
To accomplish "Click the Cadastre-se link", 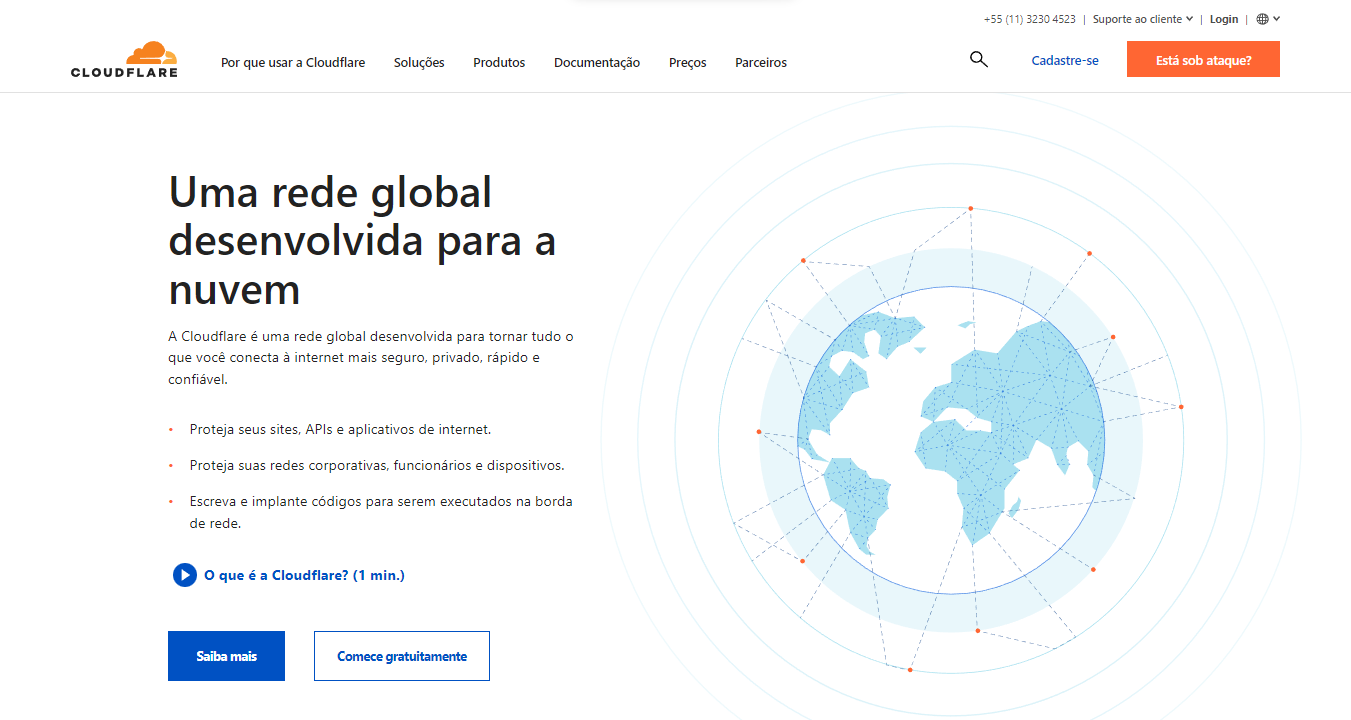I will [1064, 60].
